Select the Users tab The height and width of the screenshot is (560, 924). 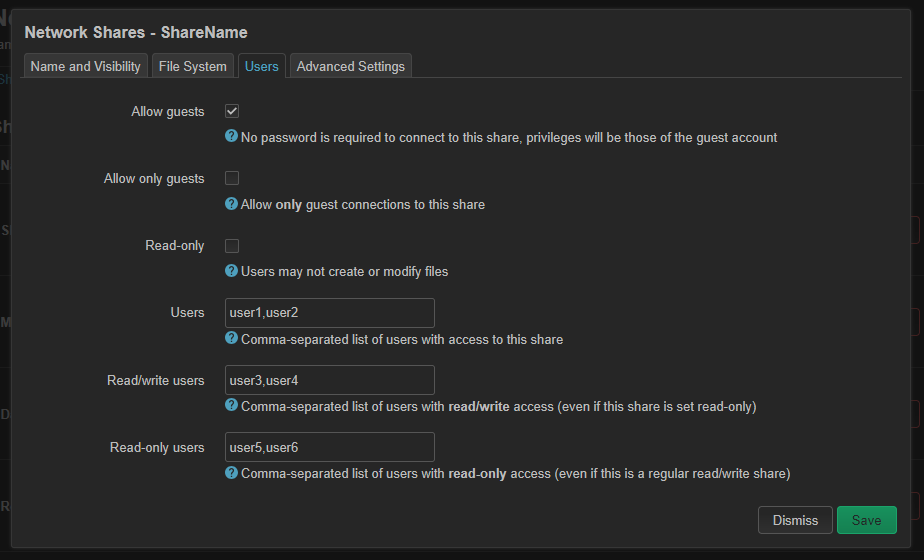[262, 66]
